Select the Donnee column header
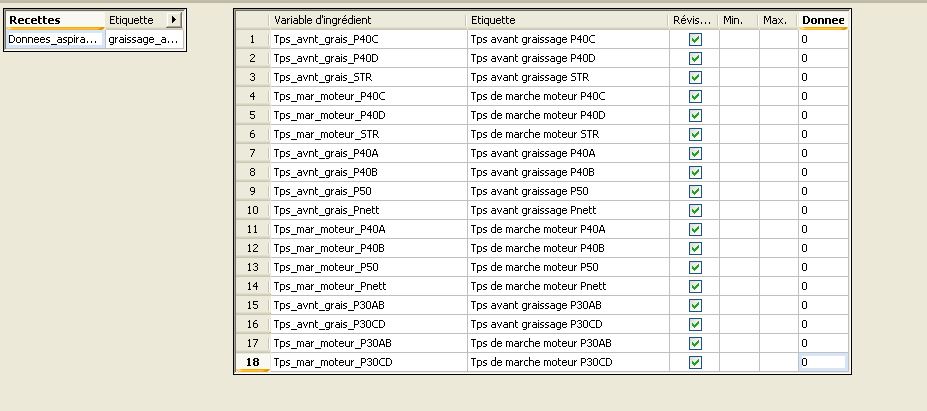 pos(823,20)
